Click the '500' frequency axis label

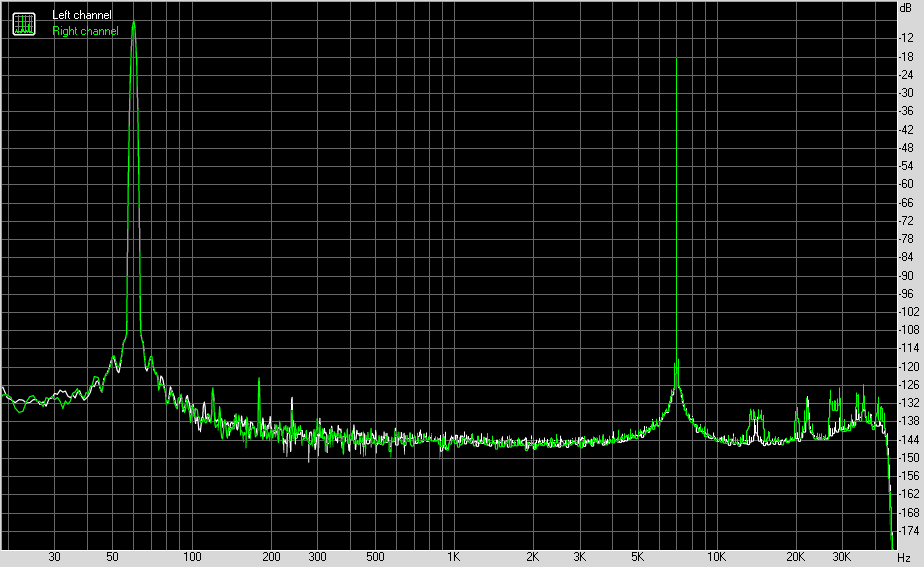[375, 557]
